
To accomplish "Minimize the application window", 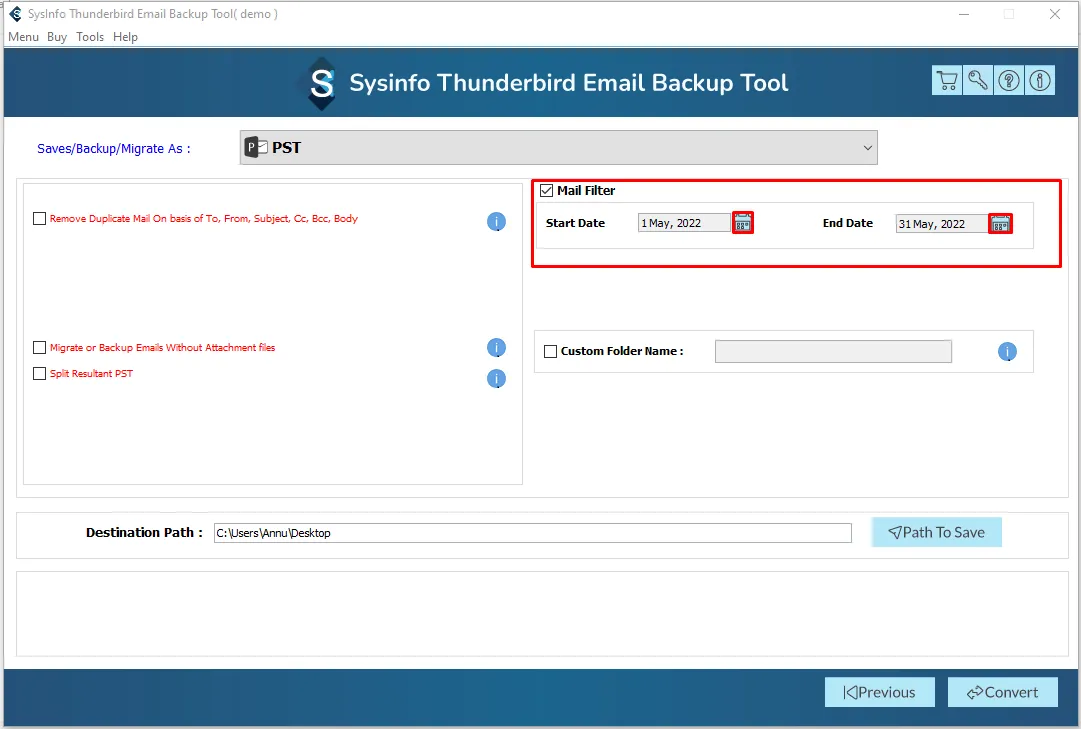I will coord(964,14).
